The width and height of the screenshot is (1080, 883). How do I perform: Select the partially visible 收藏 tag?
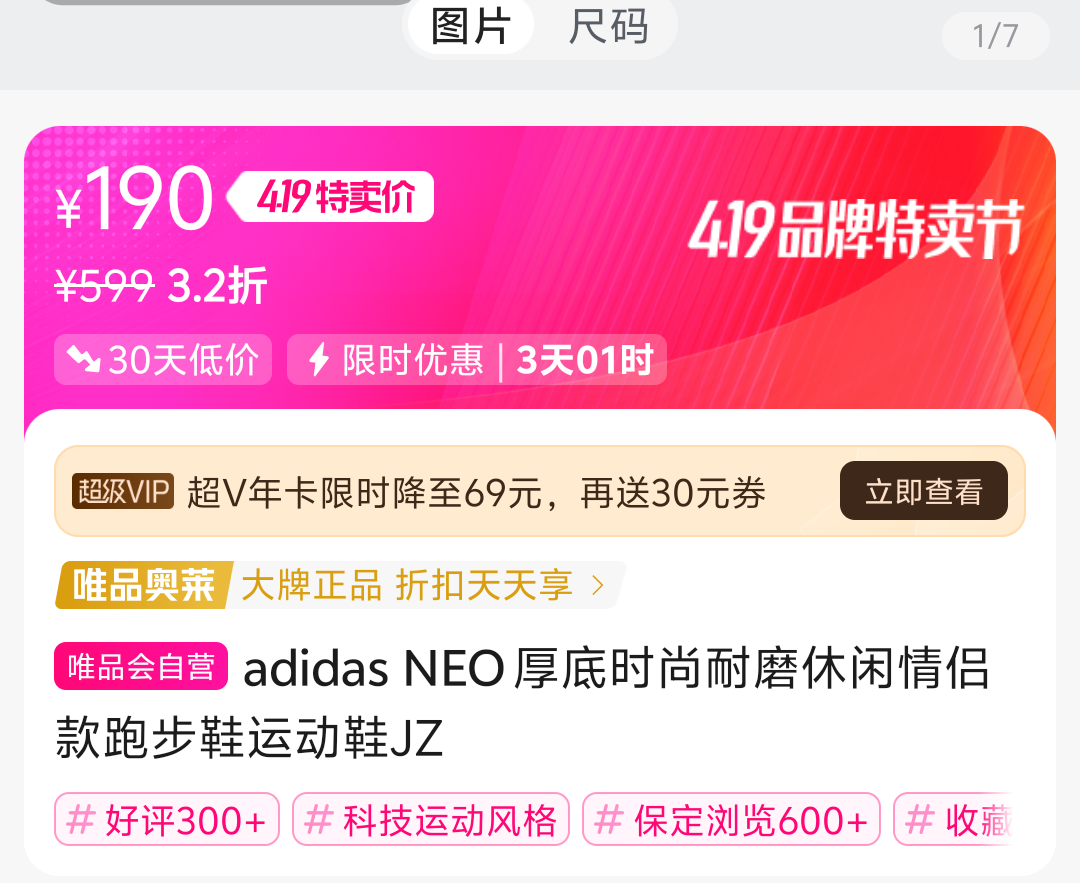pos(954,820)
